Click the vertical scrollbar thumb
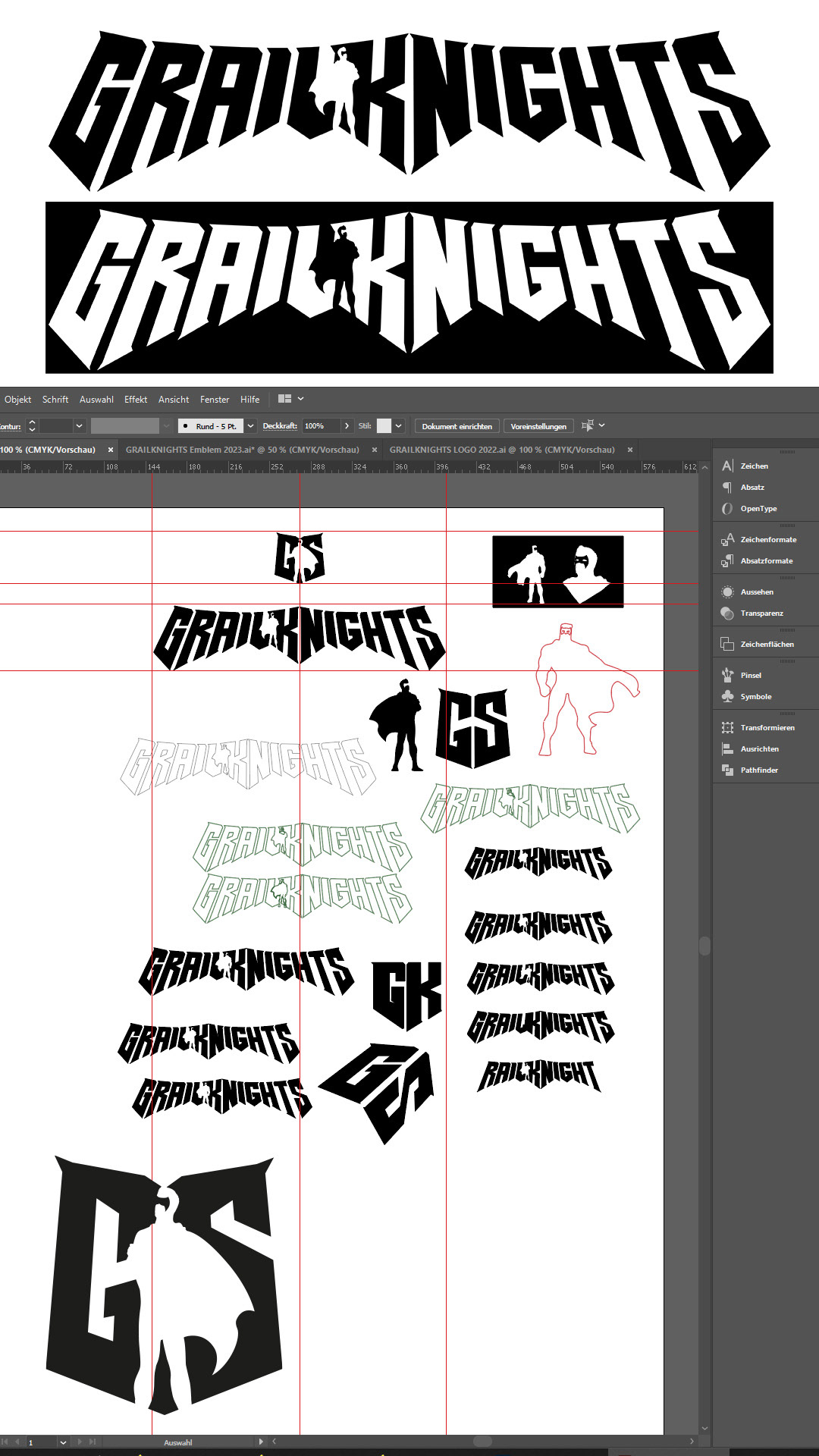This screenshot has width=819, height=1456. [704, 946]
